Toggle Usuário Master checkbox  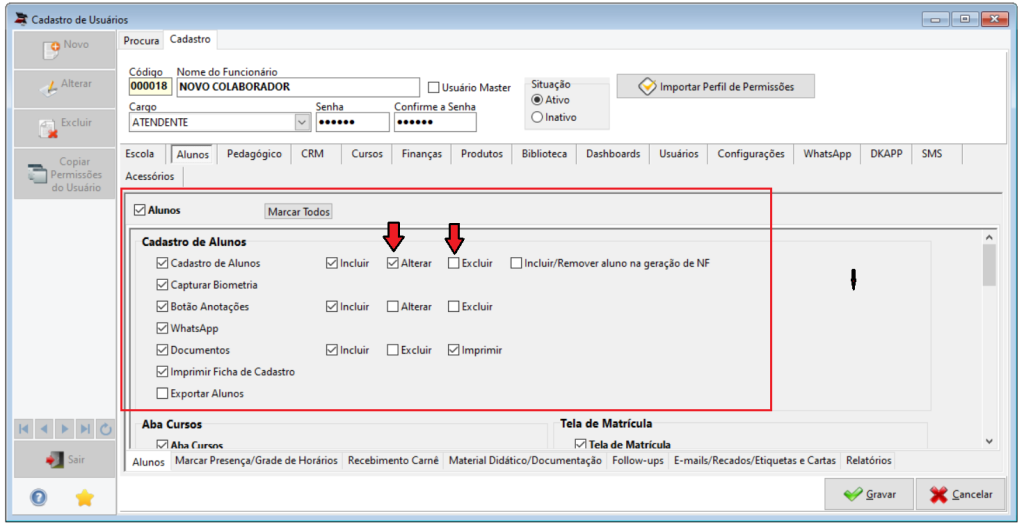433,87
